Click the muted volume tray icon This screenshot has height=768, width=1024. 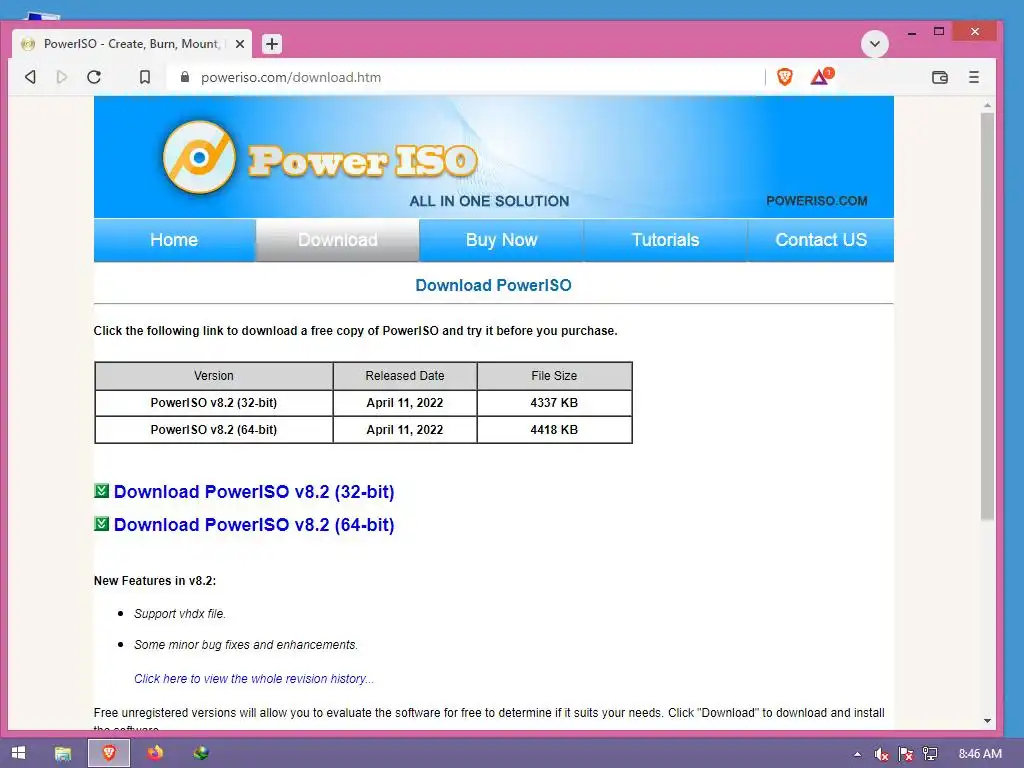pos(882,754)
